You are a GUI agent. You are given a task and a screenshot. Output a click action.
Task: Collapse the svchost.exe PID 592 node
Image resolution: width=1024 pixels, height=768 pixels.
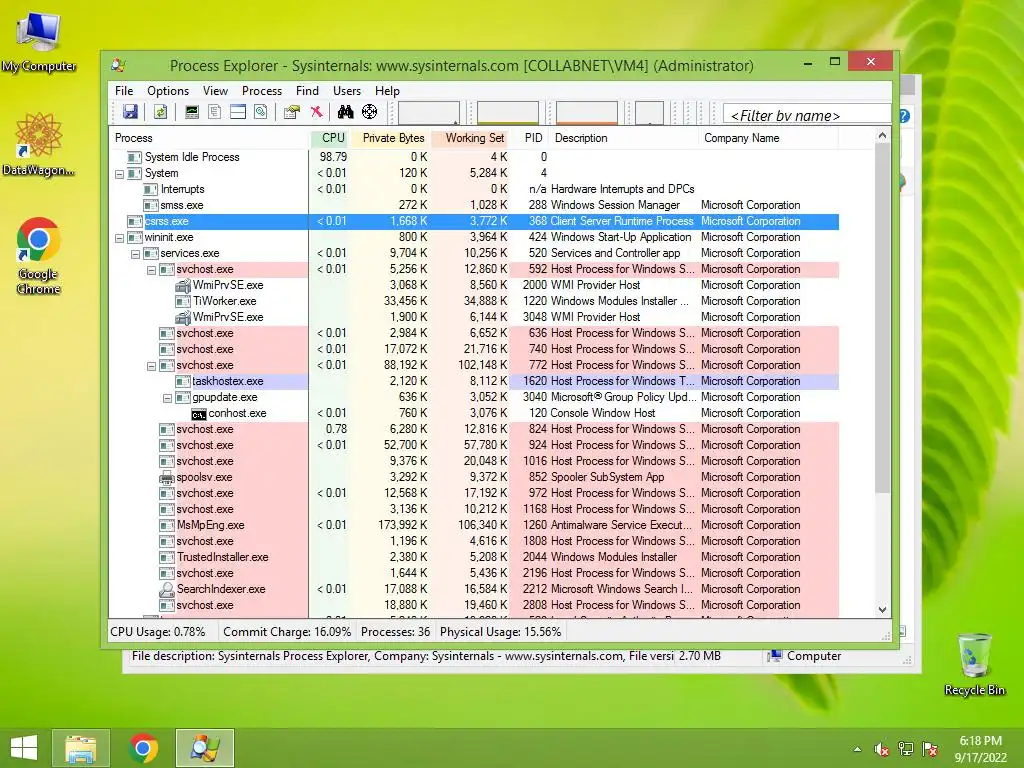[152, 270]
